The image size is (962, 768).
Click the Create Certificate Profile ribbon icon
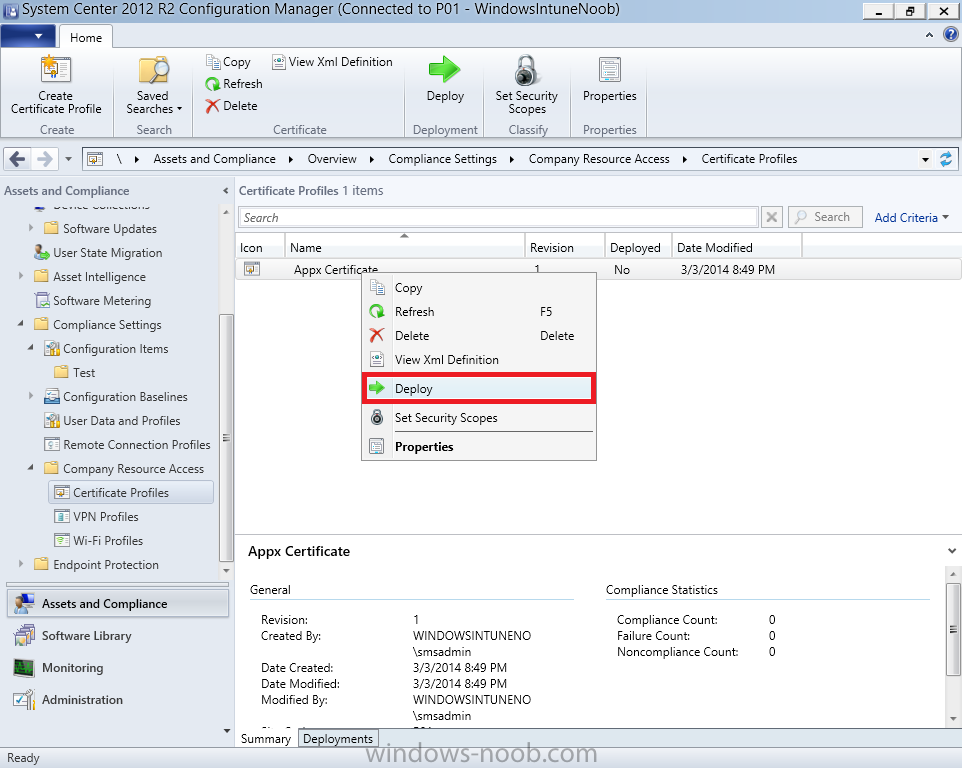(56, 70)
